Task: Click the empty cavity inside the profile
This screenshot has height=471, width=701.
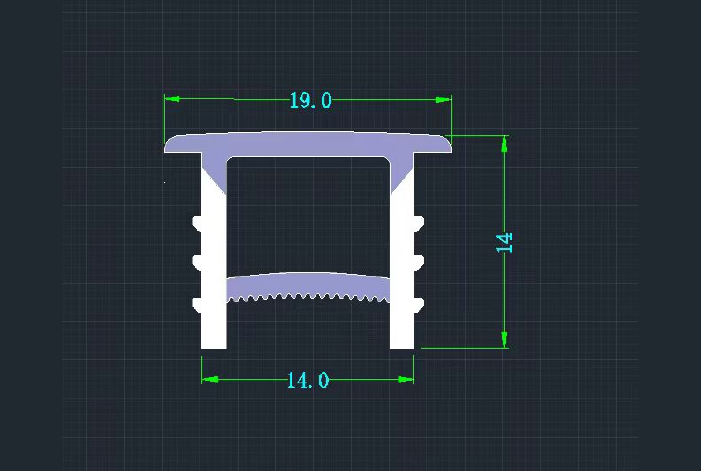Action: click(x=308, y=215)
